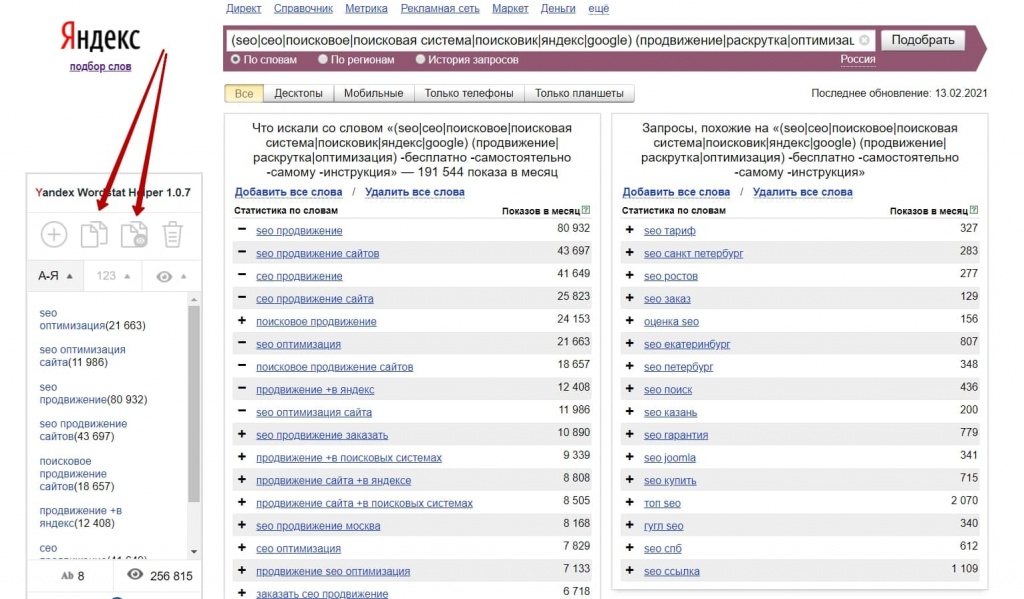Click the add phrase plus circle icon
Image resolution: width=1024 pixels, height=599 pixels.
[x=53, y=235]
